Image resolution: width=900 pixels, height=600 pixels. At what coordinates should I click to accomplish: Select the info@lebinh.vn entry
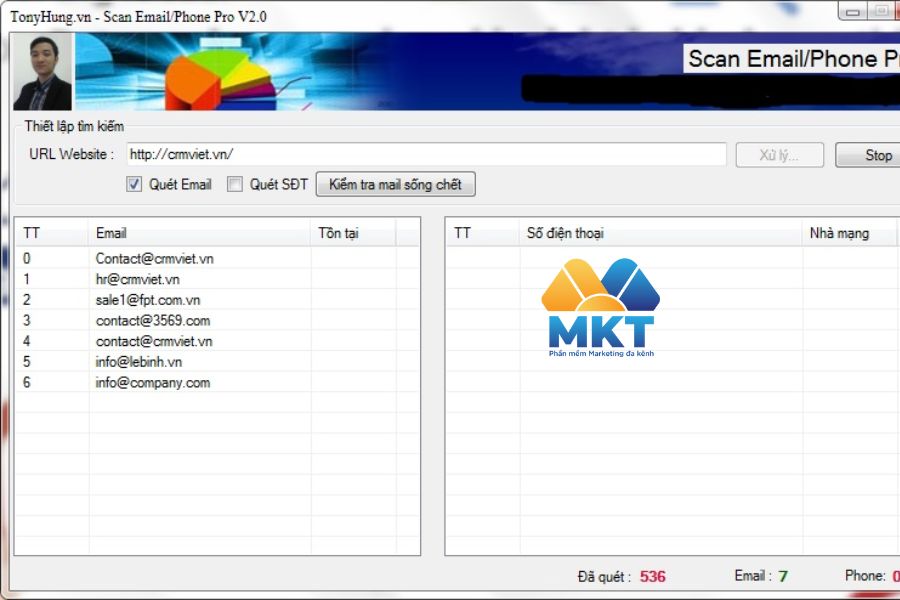[x=218, y=362]
